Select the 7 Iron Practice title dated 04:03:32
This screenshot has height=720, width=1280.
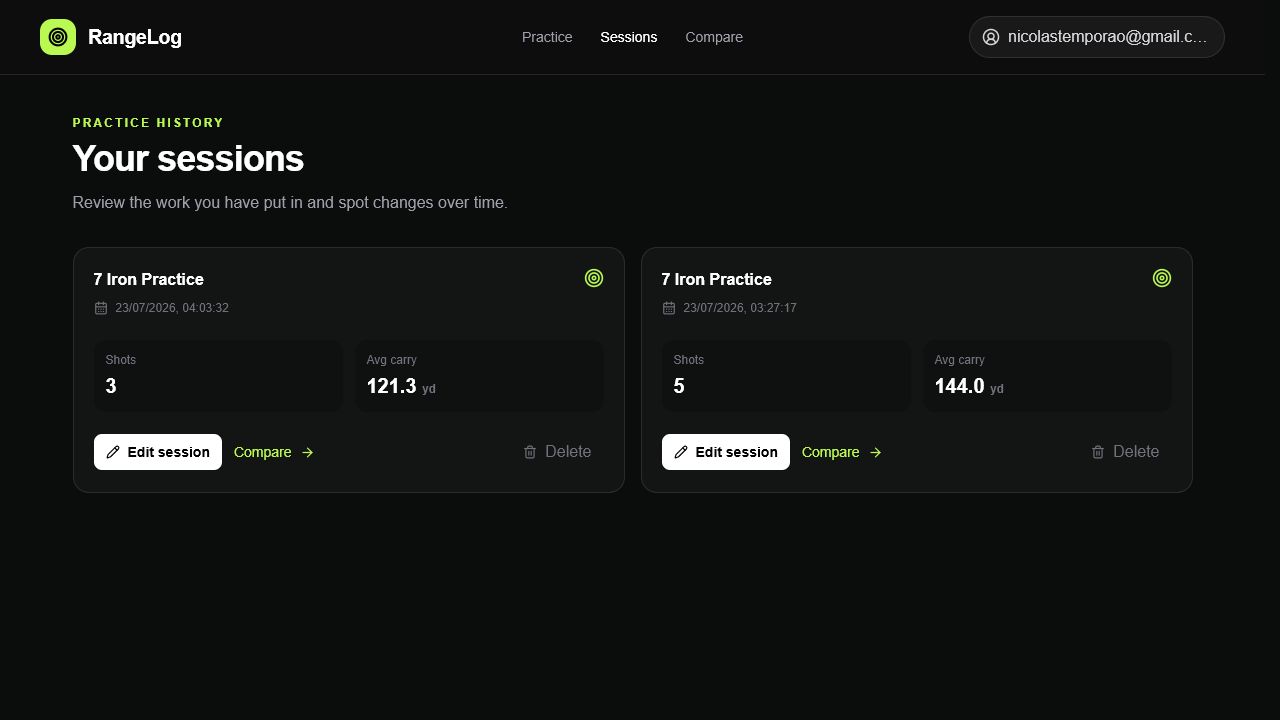(149, 279)
